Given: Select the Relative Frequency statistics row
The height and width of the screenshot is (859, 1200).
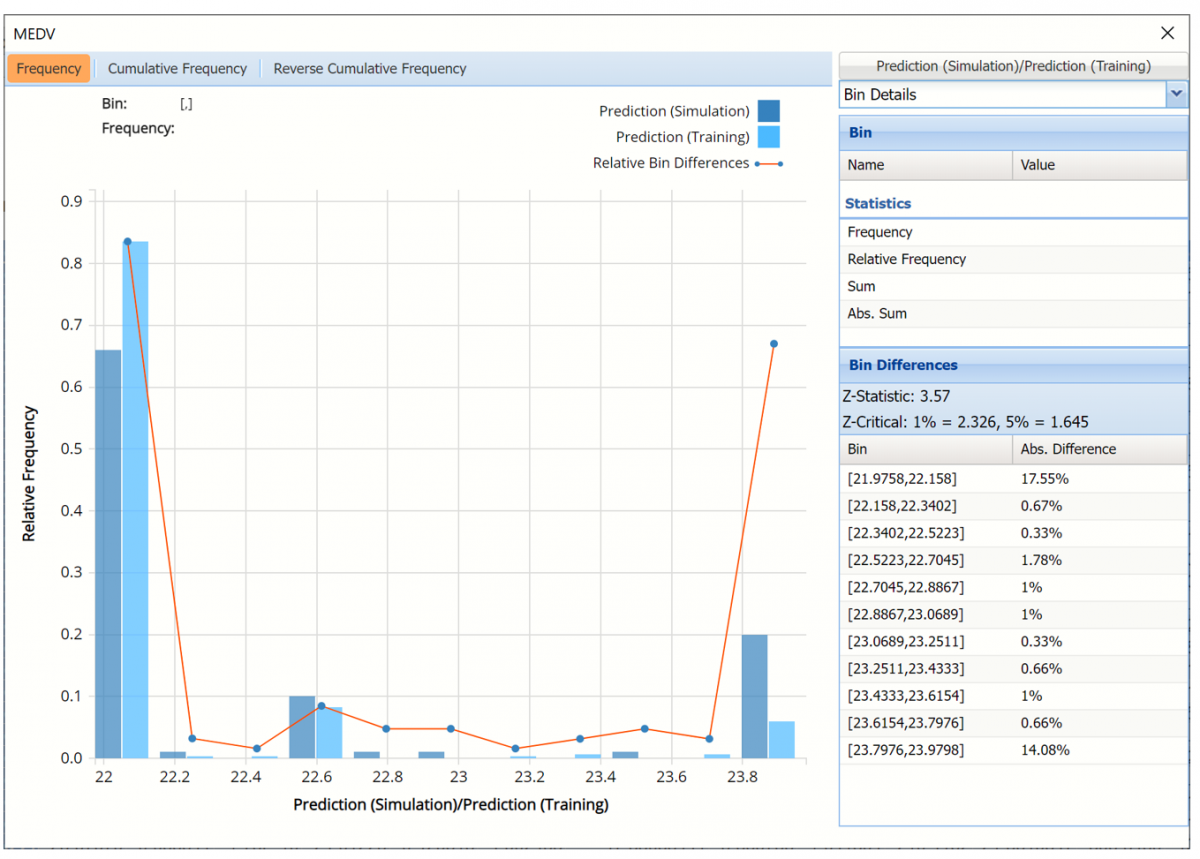Looking at the screenshot, I should pyautogui.click(x=1013, y=259).
